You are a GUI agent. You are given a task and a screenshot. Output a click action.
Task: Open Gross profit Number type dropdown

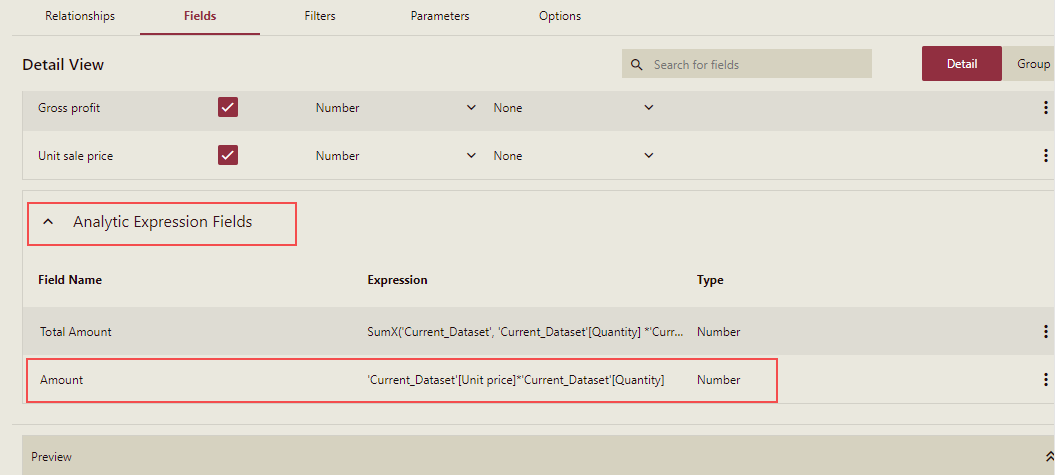click(396, 108)
